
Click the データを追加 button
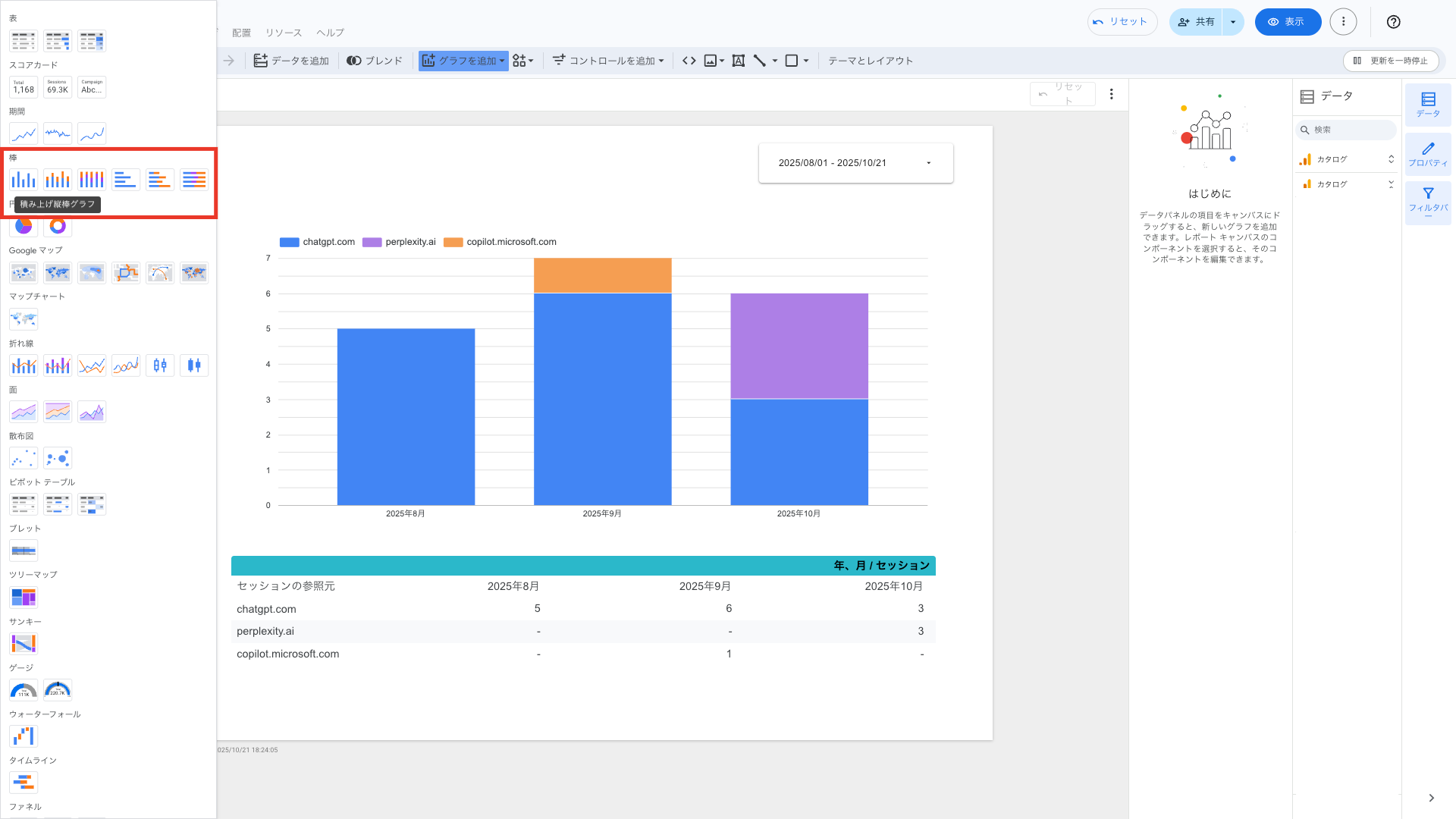click(x=291, y=61)
